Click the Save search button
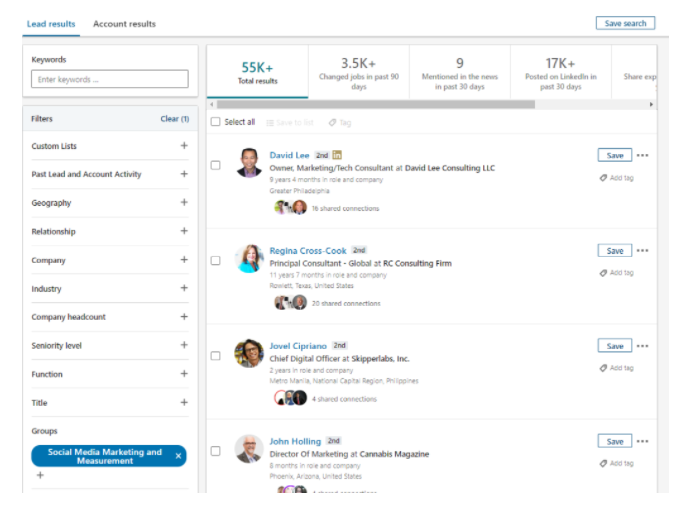The image size is (679, 516). click(625, 23)
